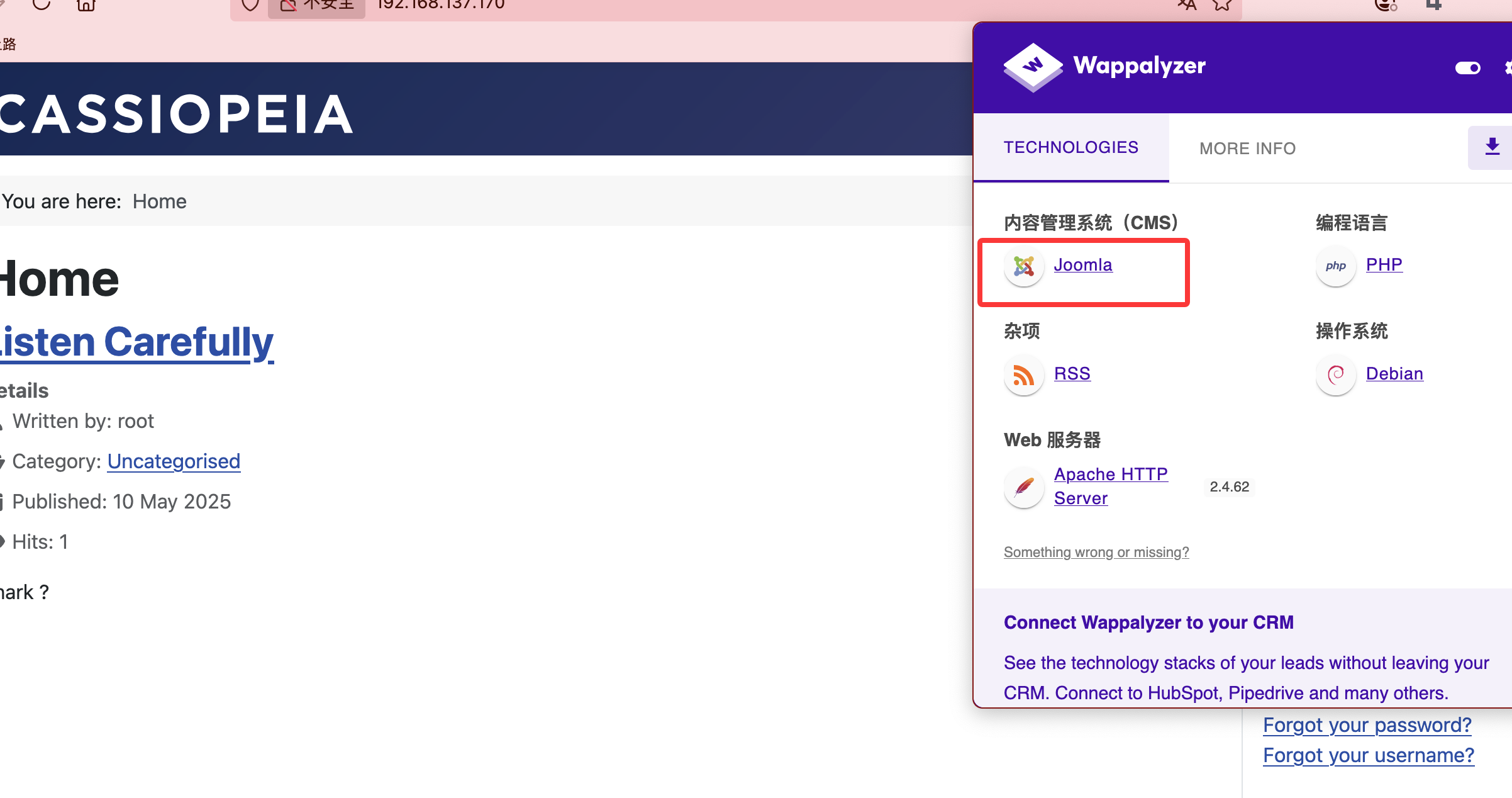
Task: Click the CASSIOPEIA site title
Action: point(176,115)
